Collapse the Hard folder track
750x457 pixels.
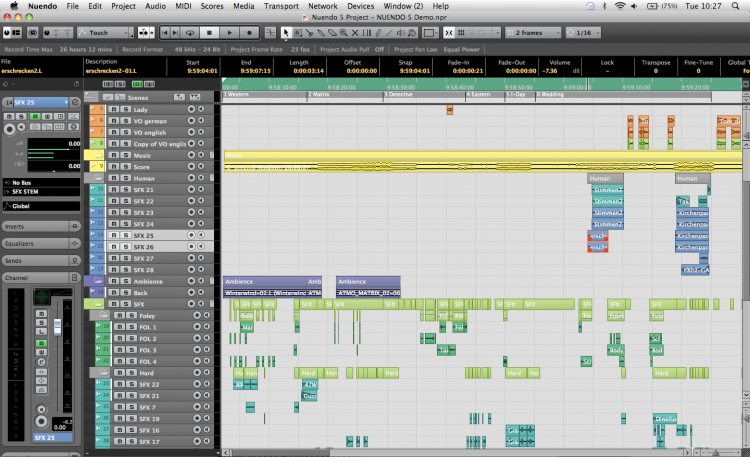click(104, 372)
